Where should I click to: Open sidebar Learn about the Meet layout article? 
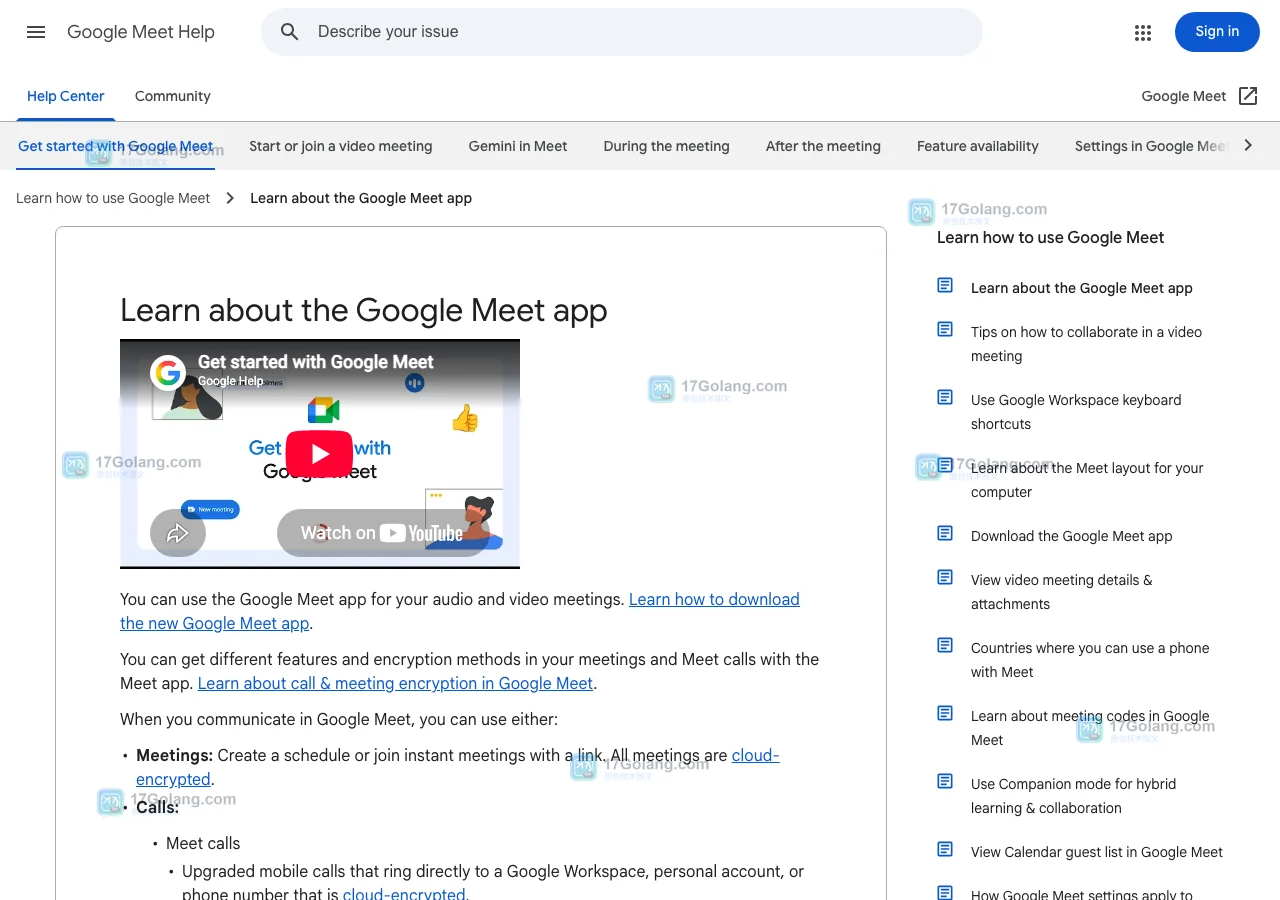[1087, 480]
